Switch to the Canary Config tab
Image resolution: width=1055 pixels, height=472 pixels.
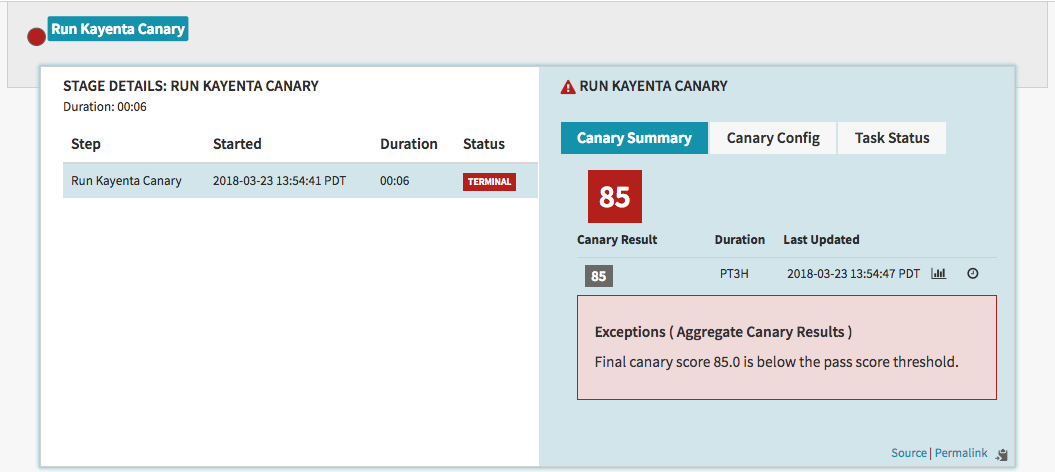(773, 138)
